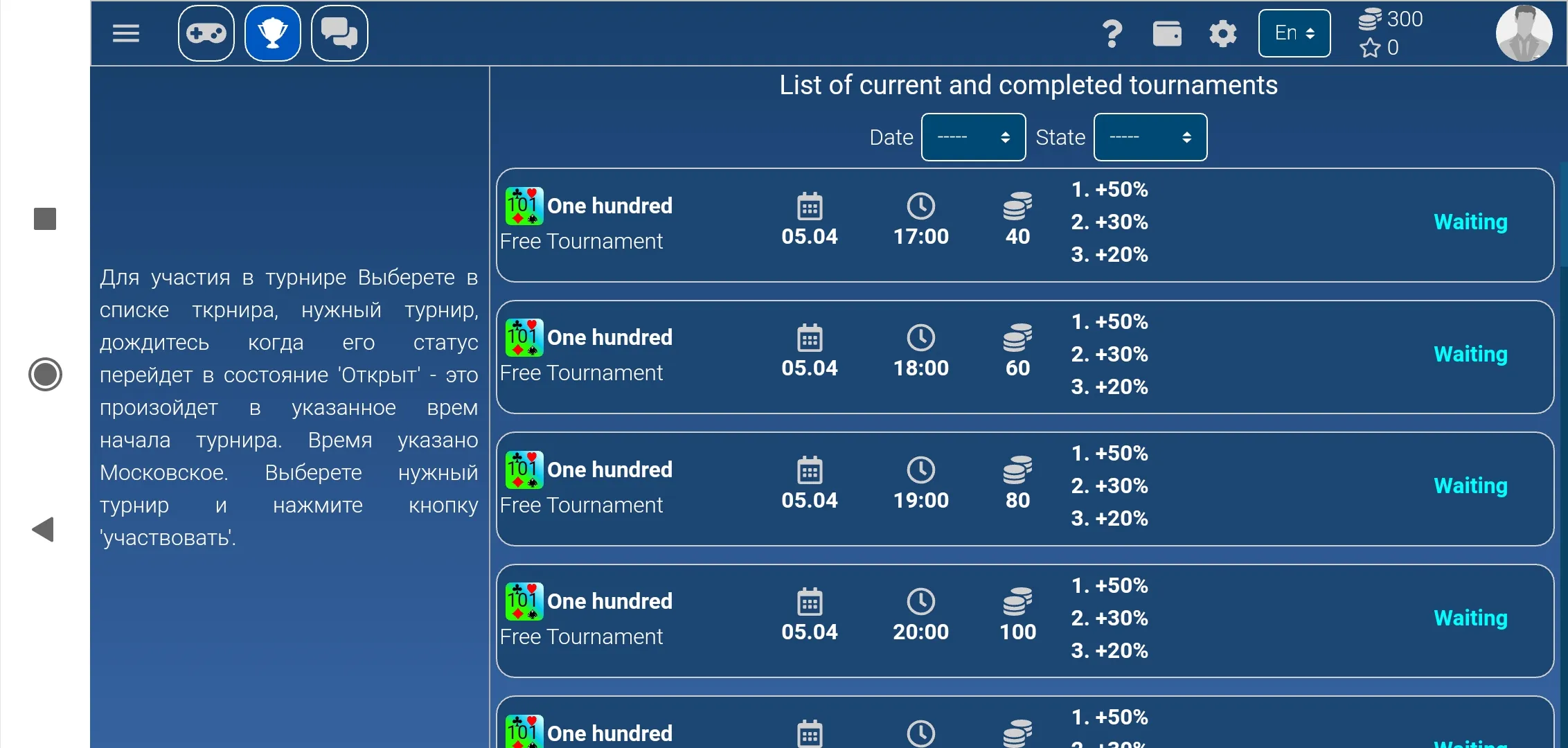Screen dimensions: 1568x748
Task: Click the wallet/cashier icon
Action: [1166, 33]
